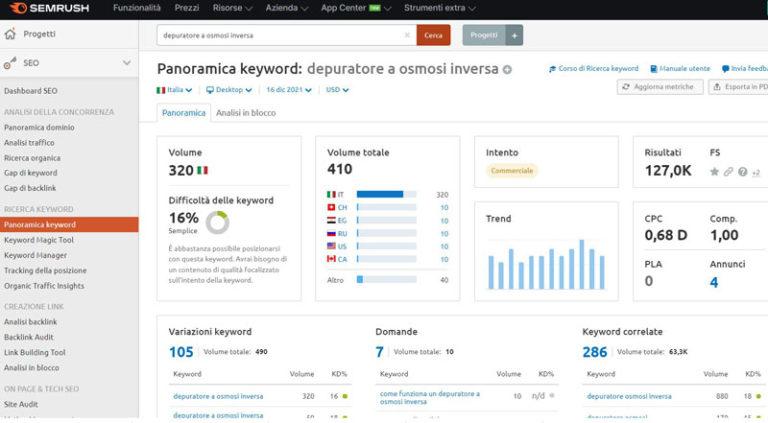768x423 pixels.
Task: Switch to the Panoramica tab
Action: [184, 113]
